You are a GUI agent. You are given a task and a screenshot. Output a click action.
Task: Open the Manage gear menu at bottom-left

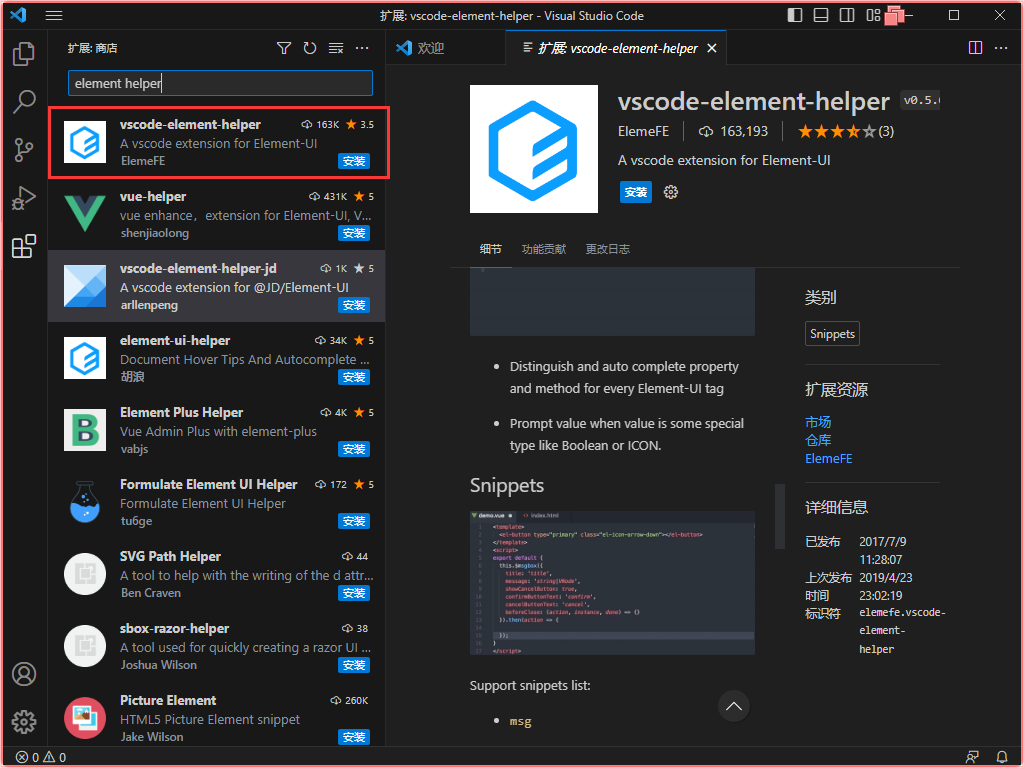24,722
